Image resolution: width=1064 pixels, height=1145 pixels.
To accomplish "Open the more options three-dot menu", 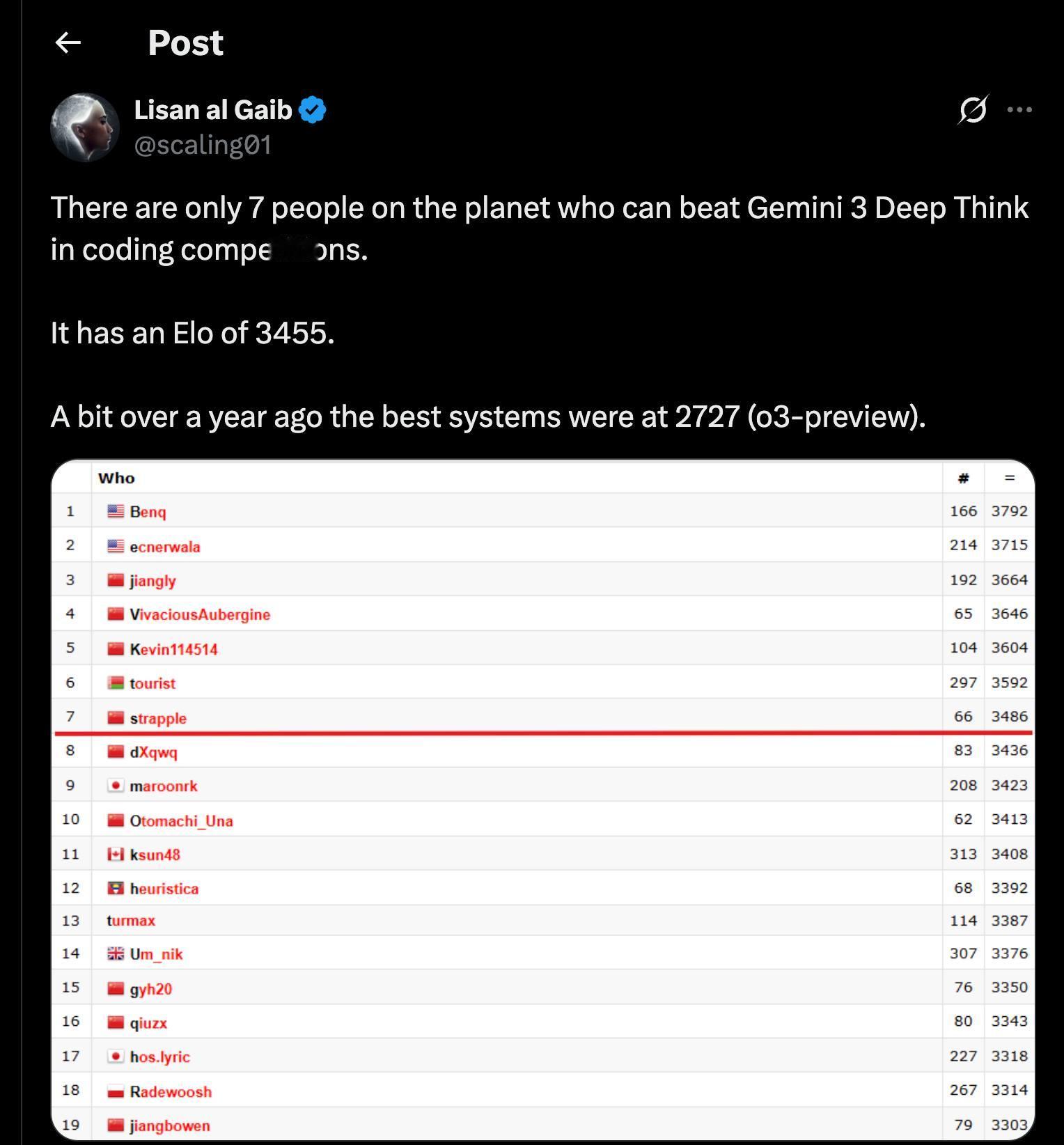I will [x=1019, y=110].
